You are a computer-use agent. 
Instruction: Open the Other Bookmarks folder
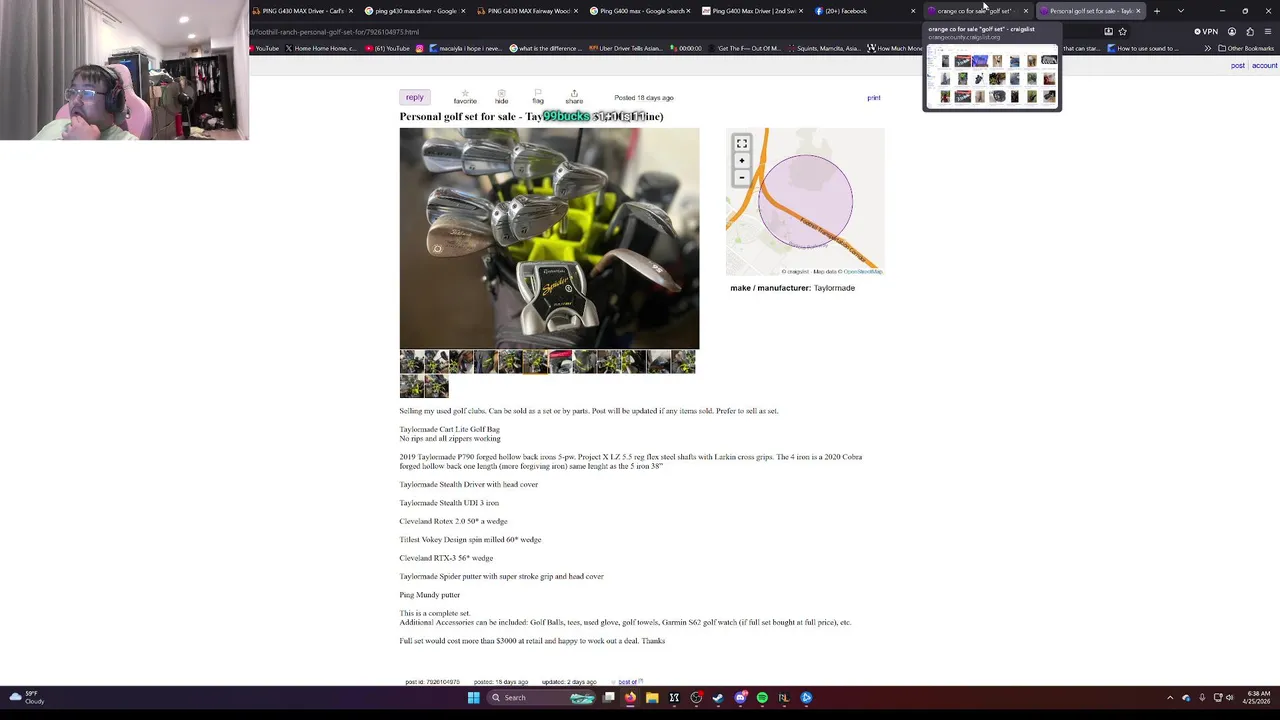(1246, 48)
